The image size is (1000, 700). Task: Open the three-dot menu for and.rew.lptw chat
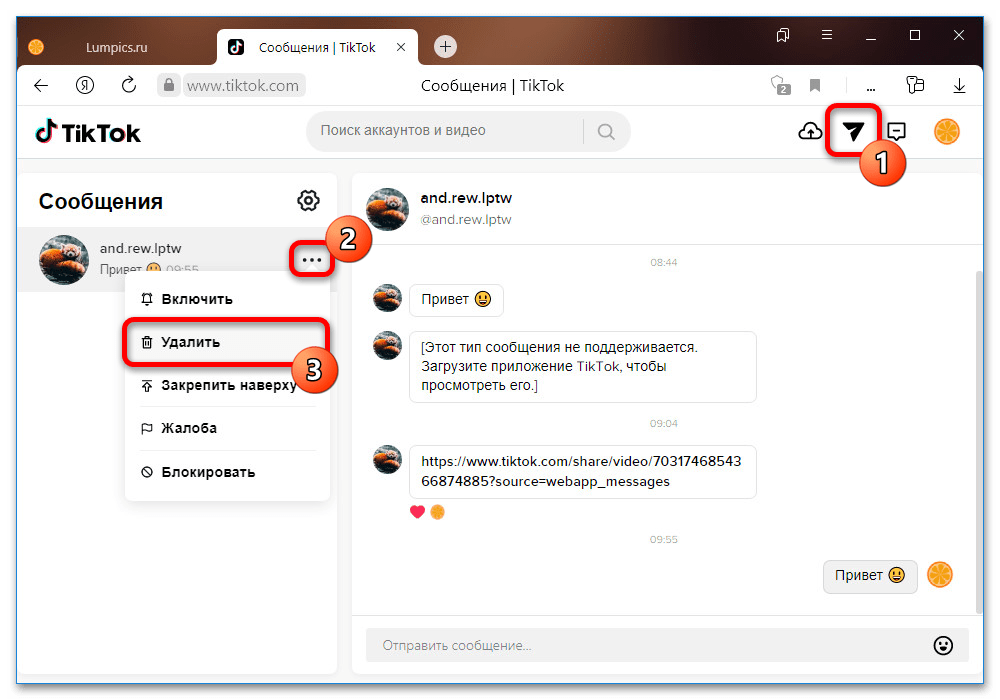(312, 259)
